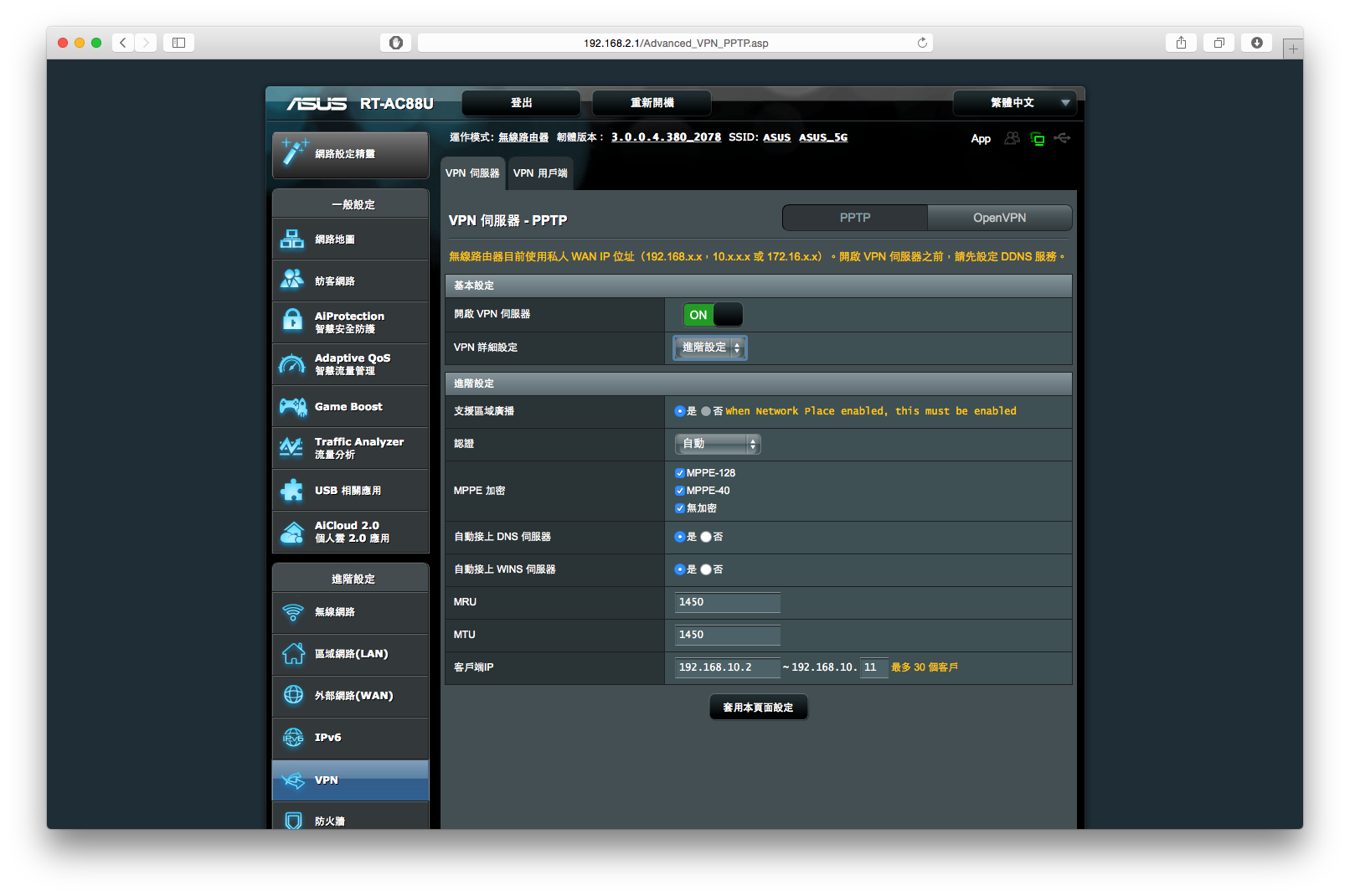This screenshot has width=1350, height=896.
Task: Open Wireless settings wifi icon
Action: point(293,612)
